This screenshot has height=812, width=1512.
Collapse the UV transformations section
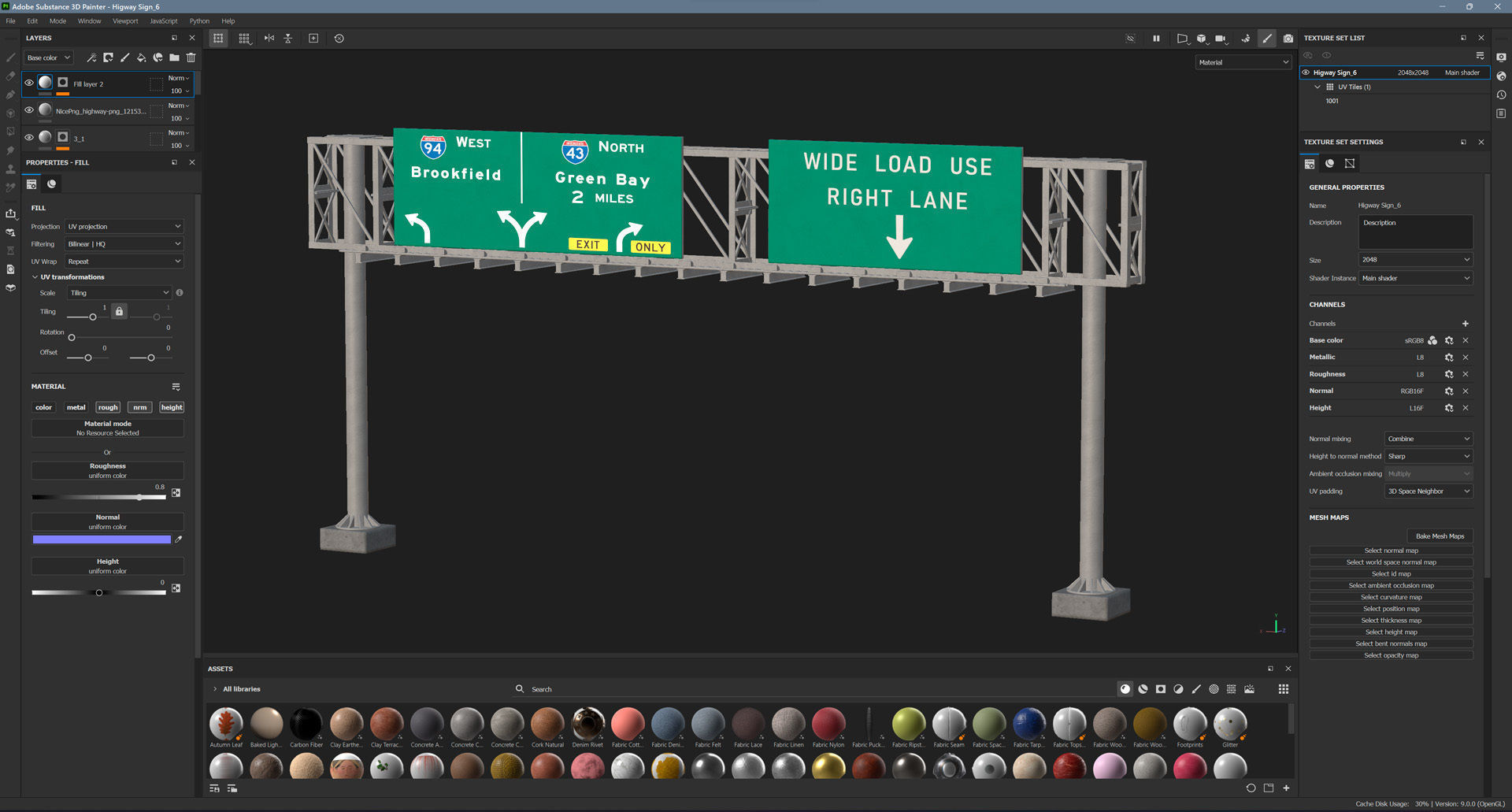click(x=35, y=277)
